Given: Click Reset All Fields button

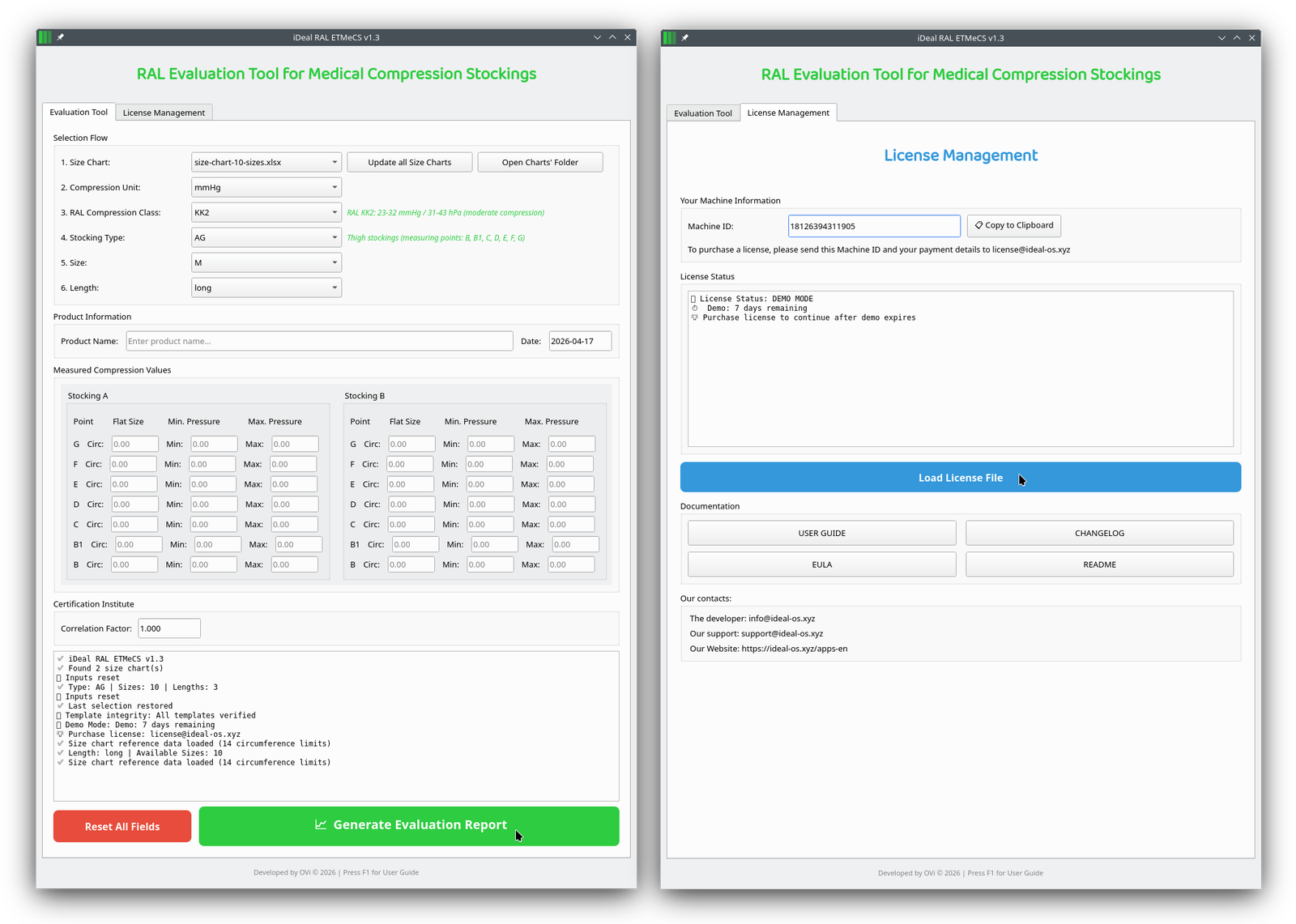Looking at the screenshot, I should (x=122, y=826).
